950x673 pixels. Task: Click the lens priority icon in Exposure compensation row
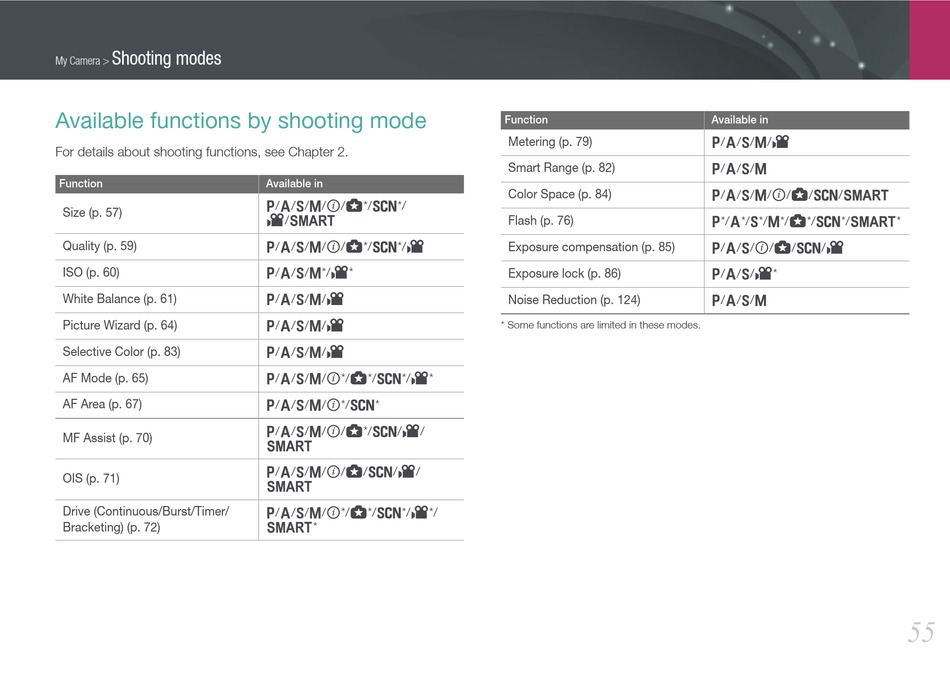click(762, 248)
